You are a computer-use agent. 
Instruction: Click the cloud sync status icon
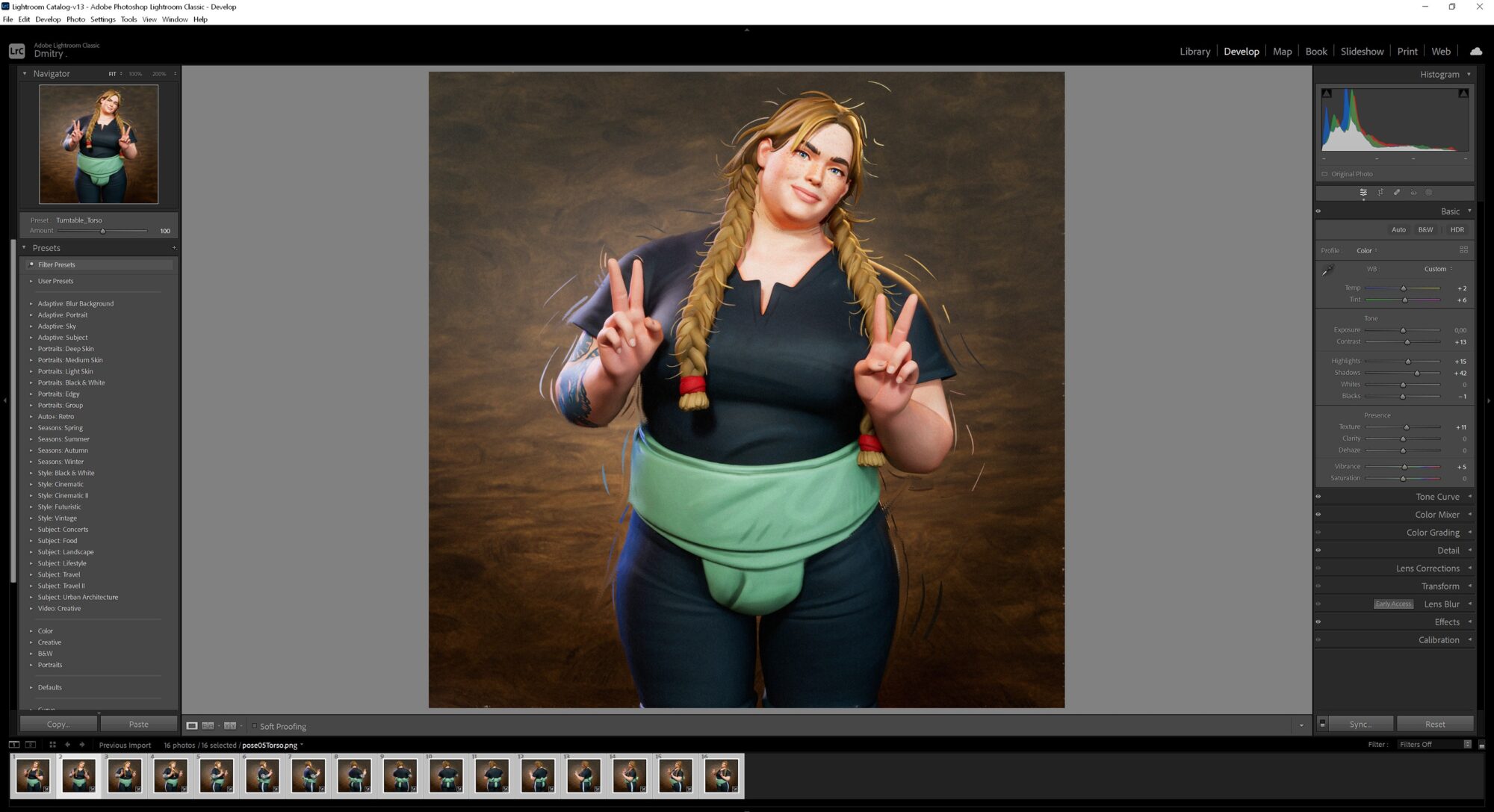1476,52
